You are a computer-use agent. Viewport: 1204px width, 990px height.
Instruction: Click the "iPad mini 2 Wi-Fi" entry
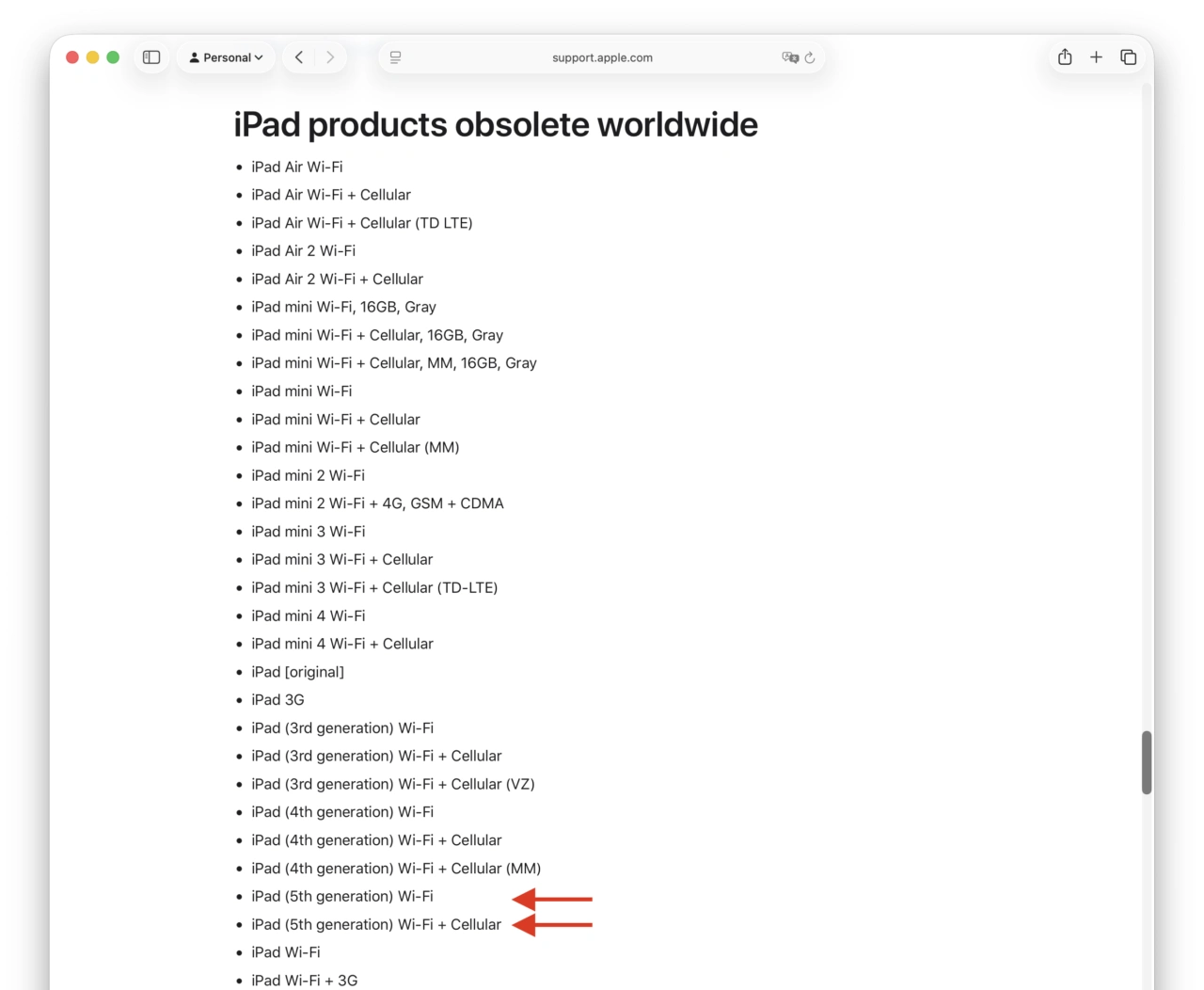309,475
